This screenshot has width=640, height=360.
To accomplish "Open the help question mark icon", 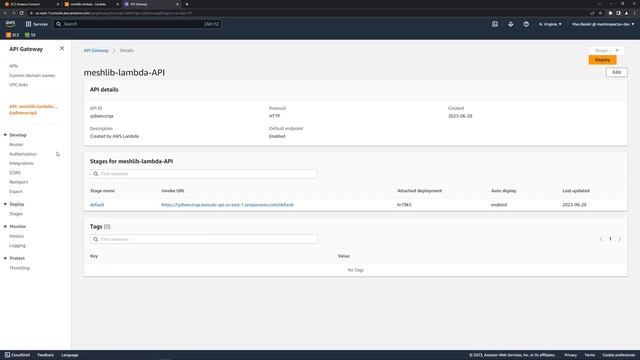I will pyautogui.click(x=526, y=24).
